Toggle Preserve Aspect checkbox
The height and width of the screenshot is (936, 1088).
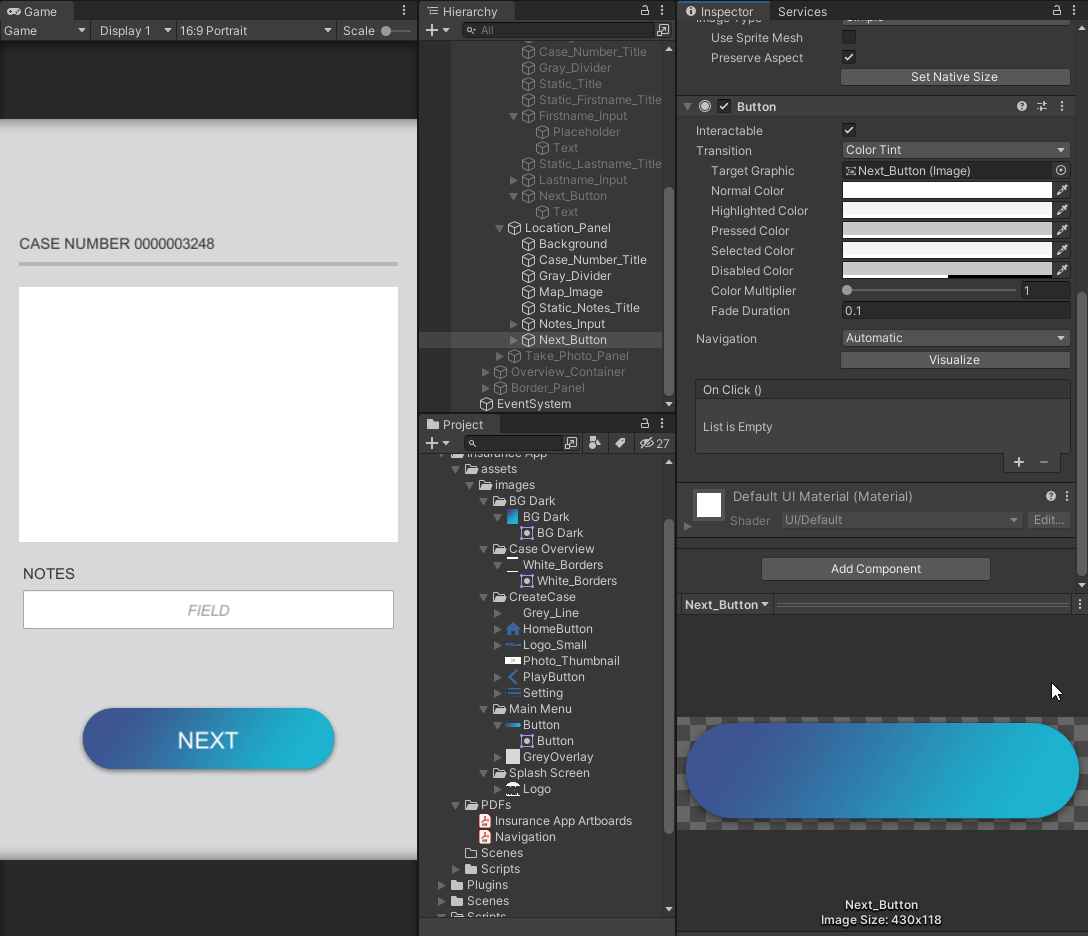pos(849,57)
